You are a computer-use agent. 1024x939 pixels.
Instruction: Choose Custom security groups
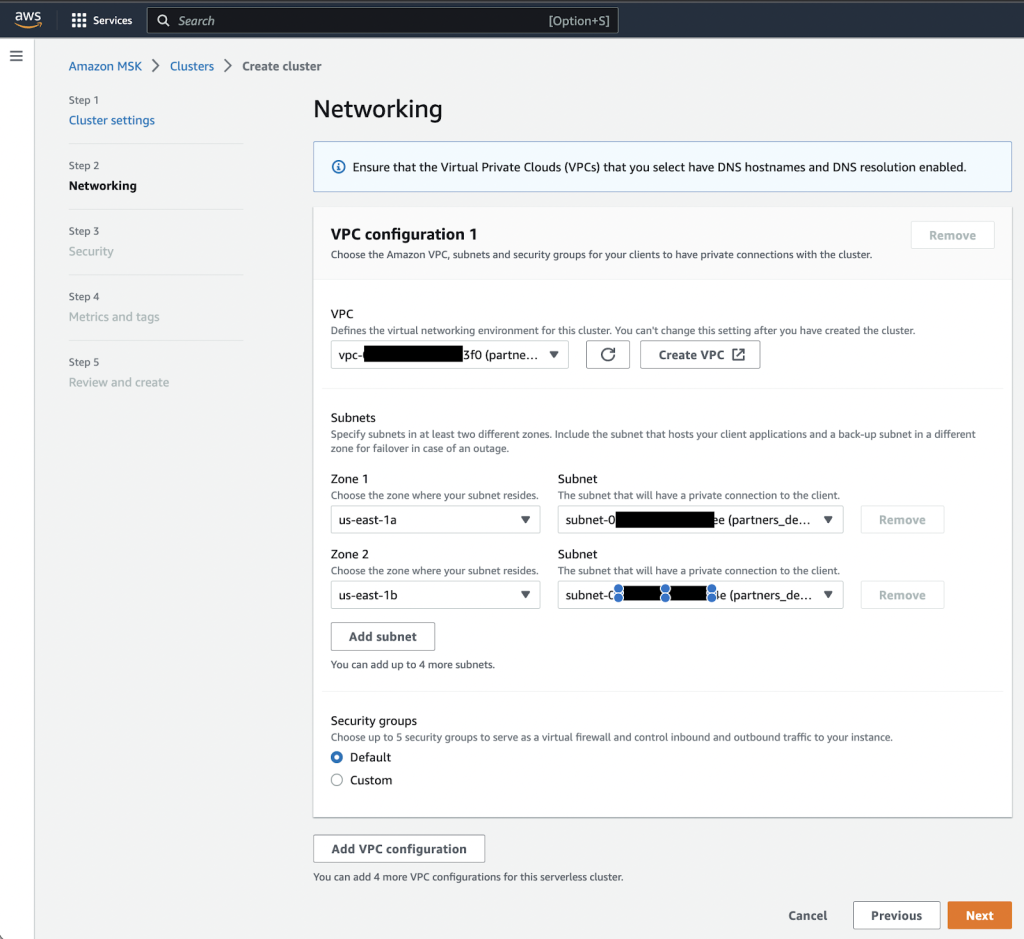337,780
